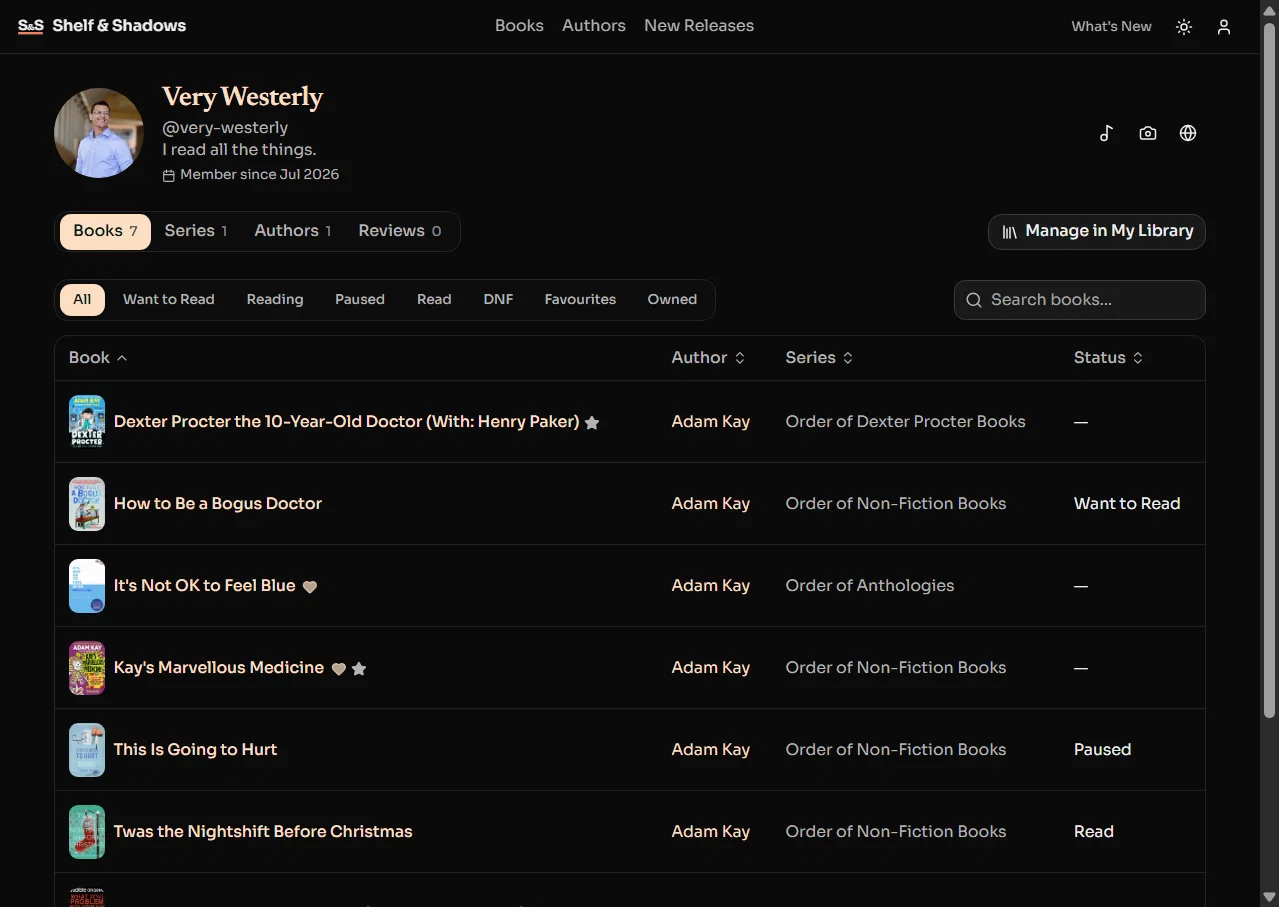The height and width of the screenshot is (907, 1279).
Task: Click the Very Westerly profile avatar
Action: [x=99, y=133]
